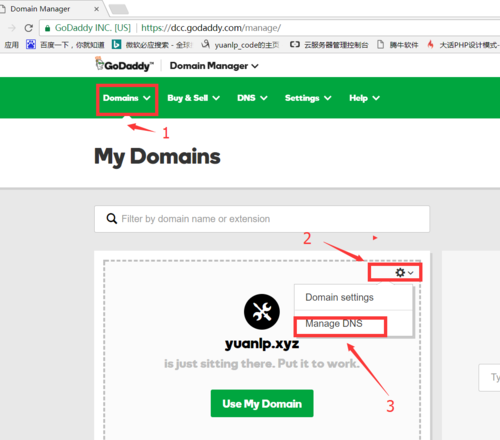Click the domain filter search field
Image resolution: width=500 pixels, height=440 pixels.
tap(262, 219)
